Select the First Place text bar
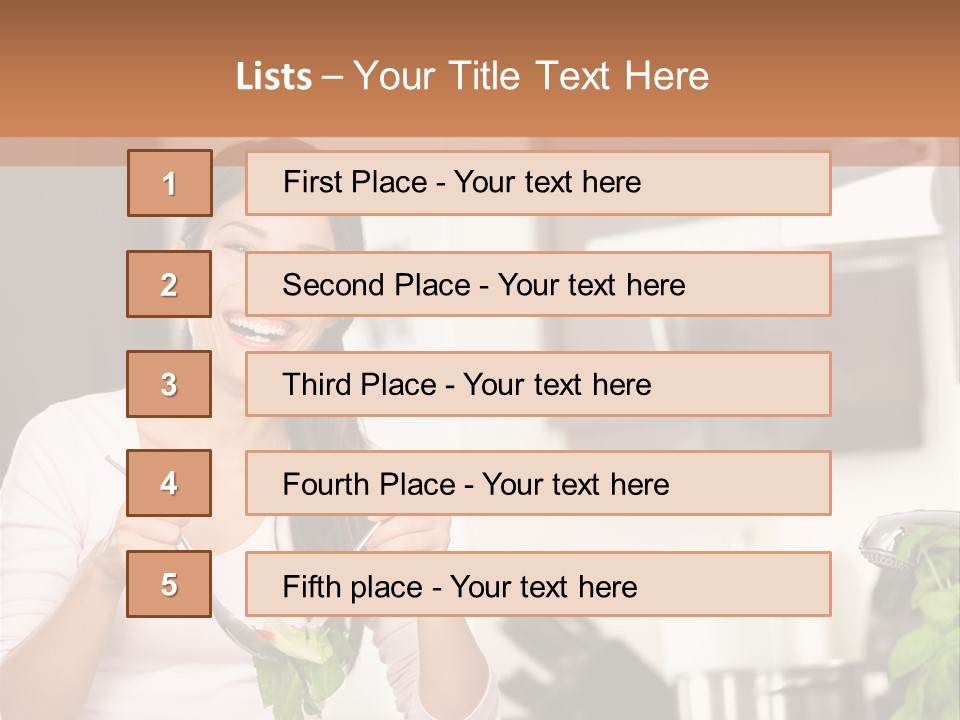This screenshot has height=720, width=960. (x=538, y=183)
